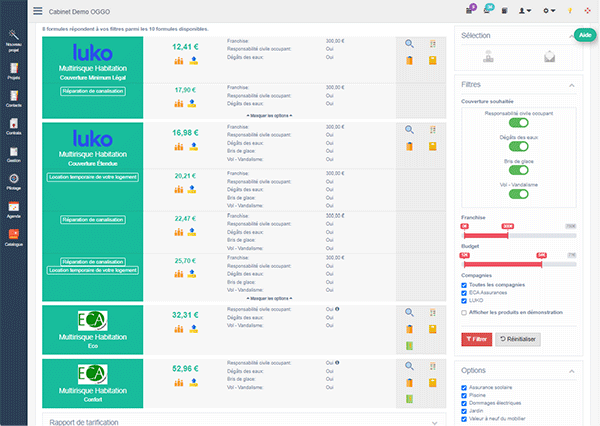Check Afficher les produits en démonstration
The image size is (600, 426).
click(x=464, y=312)
